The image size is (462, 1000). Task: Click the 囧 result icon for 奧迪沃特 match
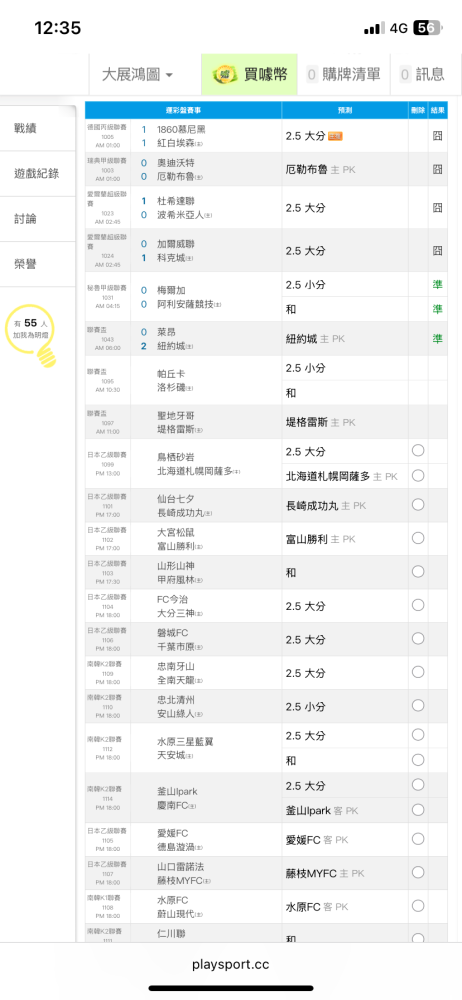(438, 170)
